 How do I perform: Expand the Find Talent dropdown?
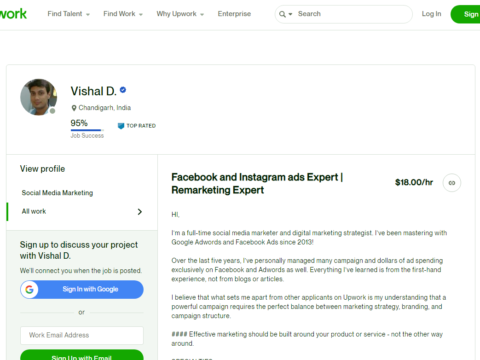(x=69, y=14)
